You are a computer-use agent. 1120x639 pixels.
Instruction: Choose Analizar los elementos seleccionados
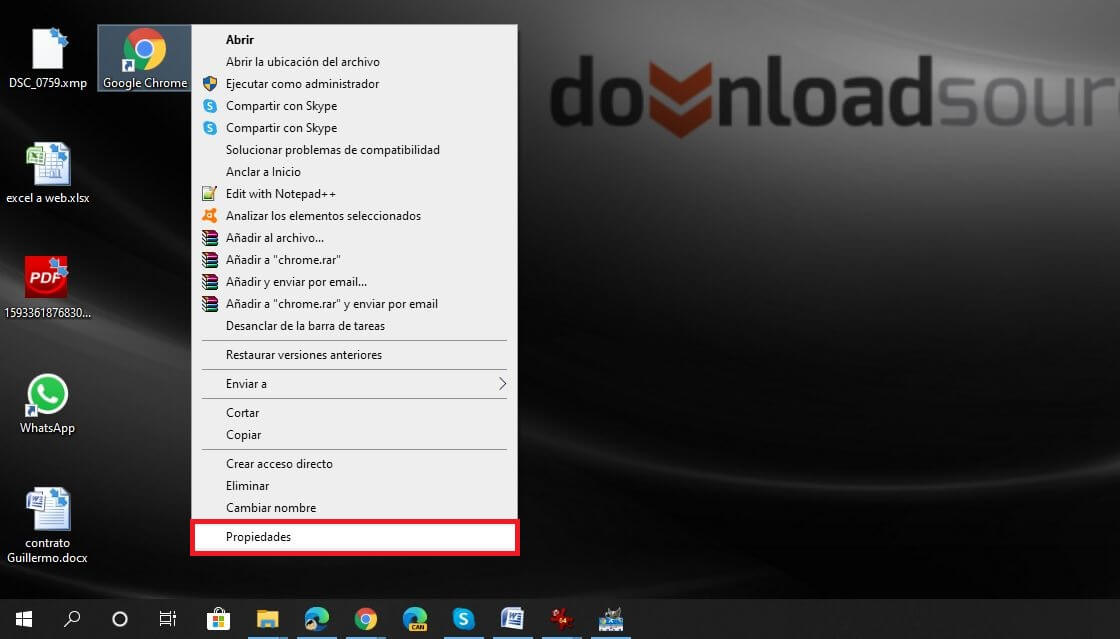[x=354, y=216]
